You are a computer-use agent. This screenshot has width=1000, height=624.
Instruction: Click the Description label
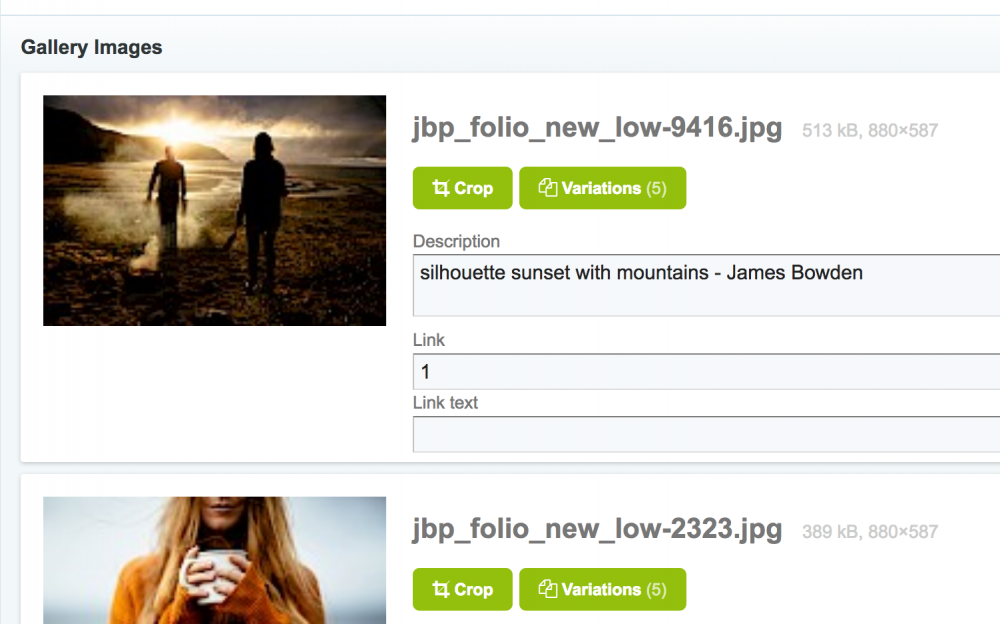coord(456,241)
